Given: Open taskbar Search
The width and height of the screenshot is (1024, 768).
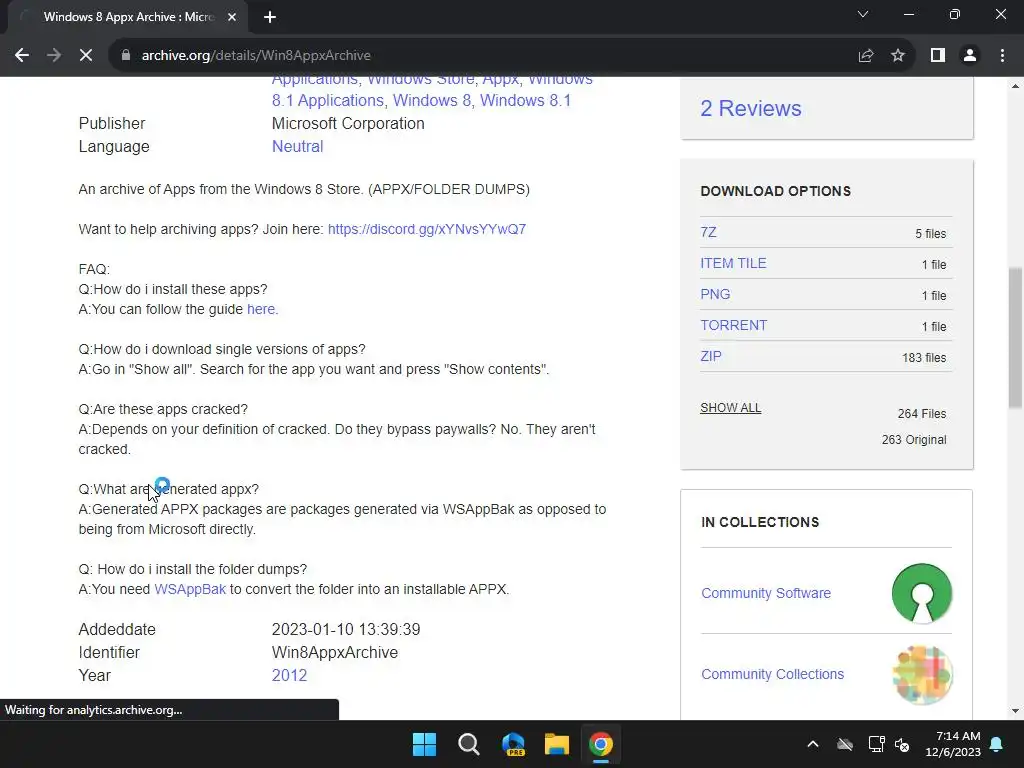Looking at the screenshot, I should (469, 744).
